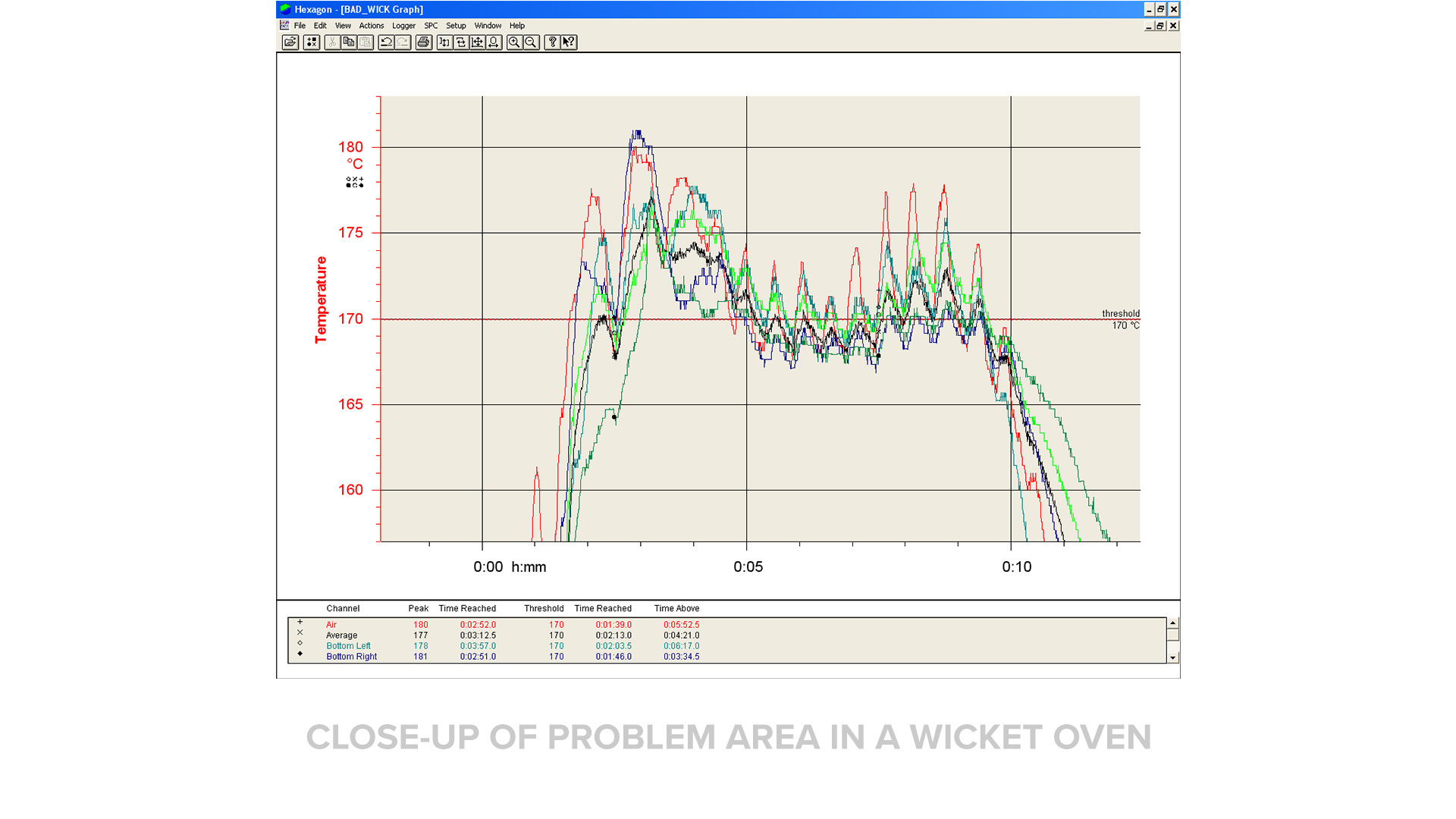Screen dimensions: 1456x819
Task: Click the 0:10 time axis label
Action: tap(1017, 566)
